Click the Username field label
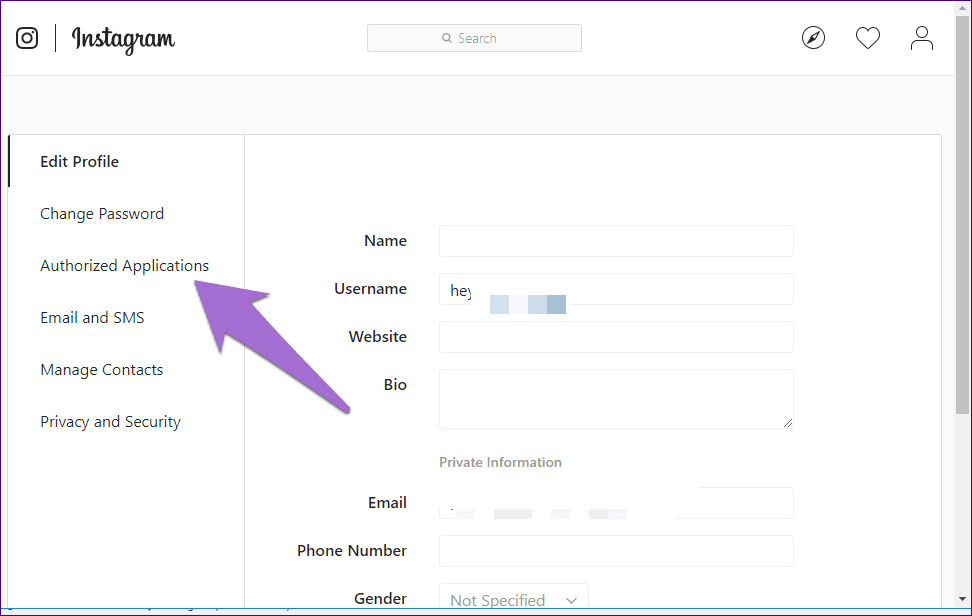 coord(370,289)
